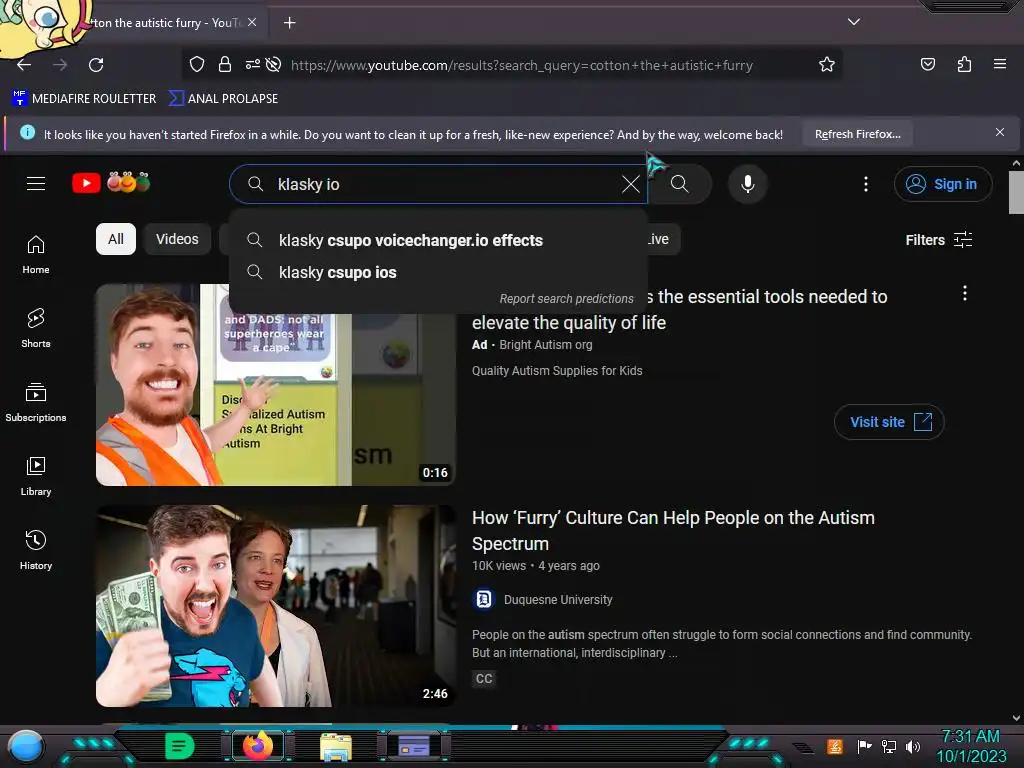Screen dimensions: 1024x768
Task: Open Subscriptions in sidebar
Action: (x=36, y=402)
